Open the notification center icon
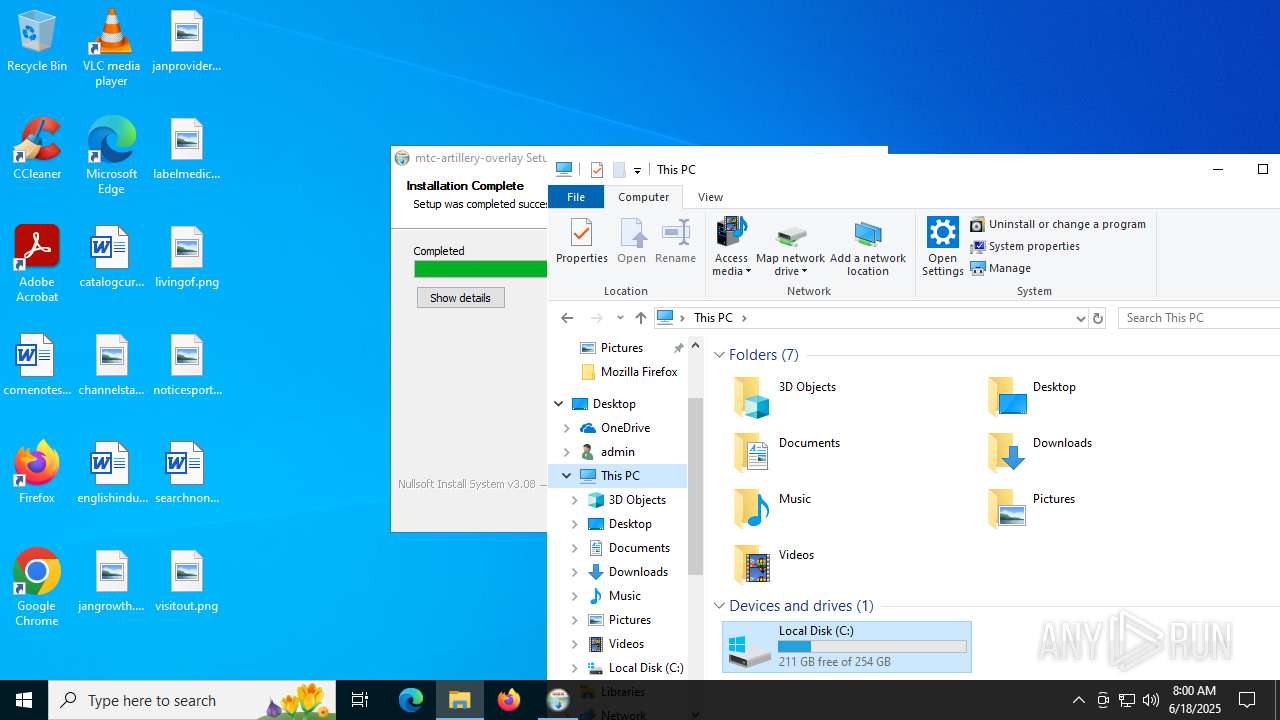Viewport: 1280px width, 720px height. (1247, 700)
